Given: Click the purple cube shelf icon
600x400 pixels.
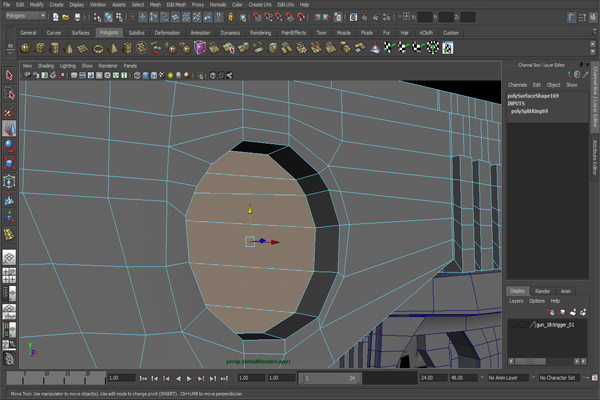Looking at the screenshot, I should 200,48.
